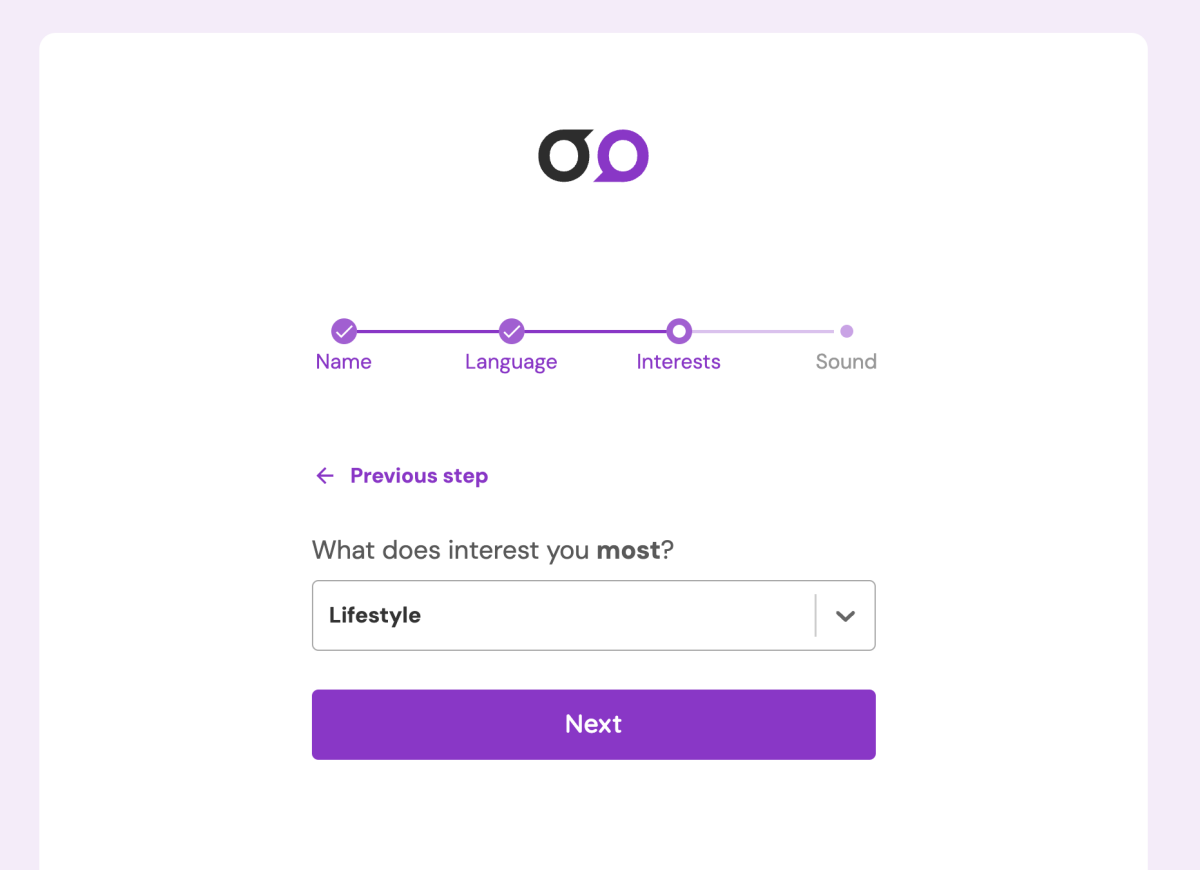
Task: Click progress line between Language and Interests
Action: point(595,331)
